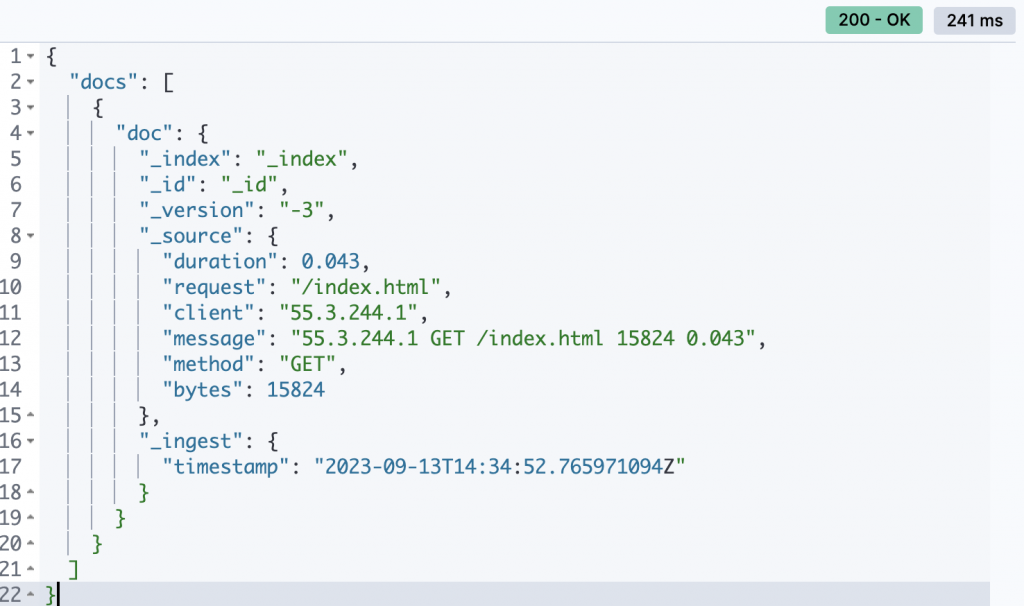Collapse the "docs" array fold arrow on line 2
1024x606 pixels.
[x=31, y=82]
